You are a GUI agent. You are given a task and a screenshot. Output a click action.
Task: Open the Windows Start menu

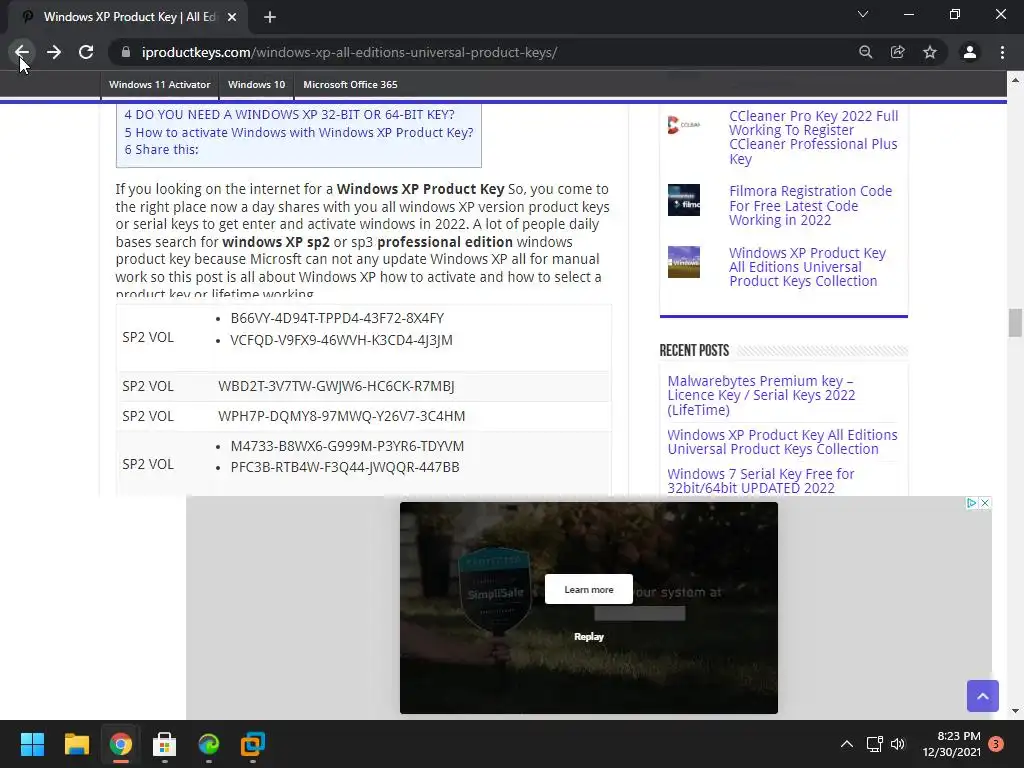(32, 744)
